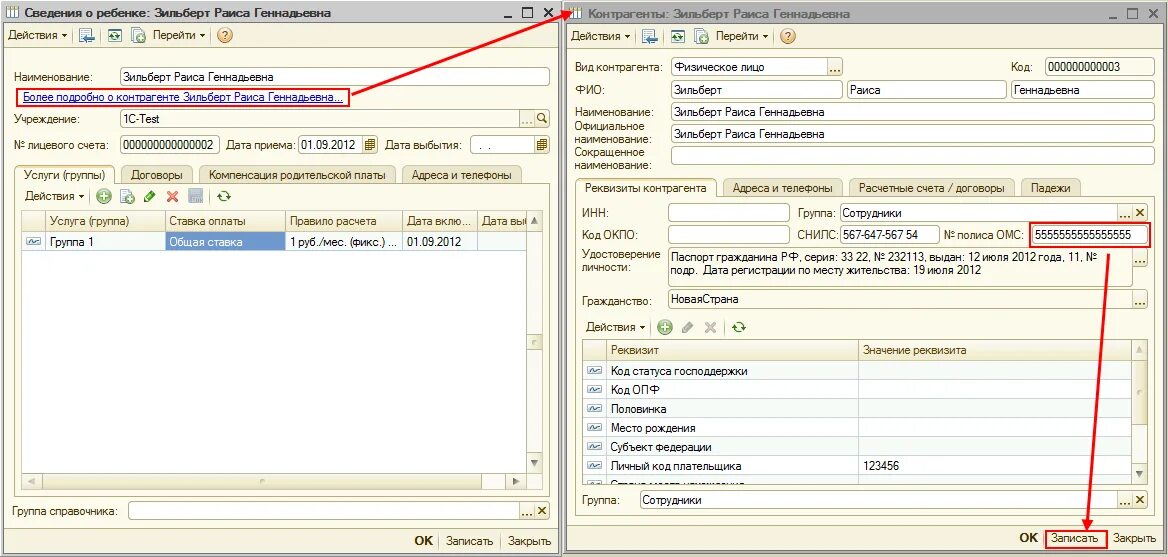Viewport: 1168px width, 557px height.
Task: Open calendar picker for Дата приема
Action: click(x=370, y=144)
